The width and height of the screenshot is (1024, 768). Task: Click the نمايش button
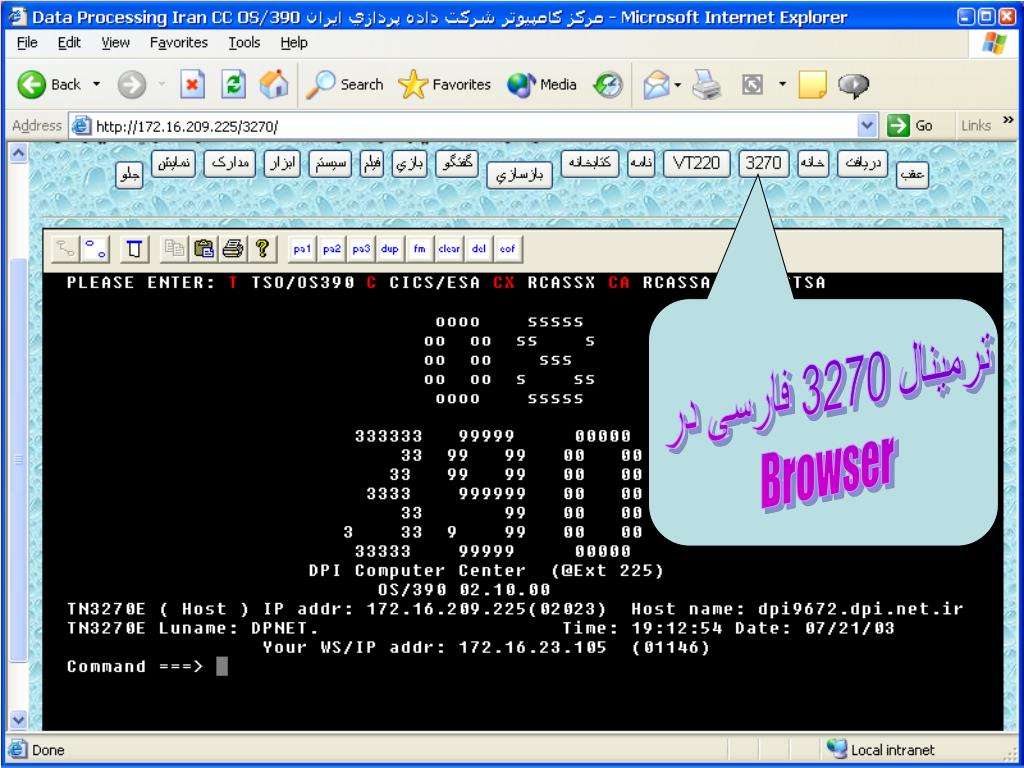tap(174, 164)
